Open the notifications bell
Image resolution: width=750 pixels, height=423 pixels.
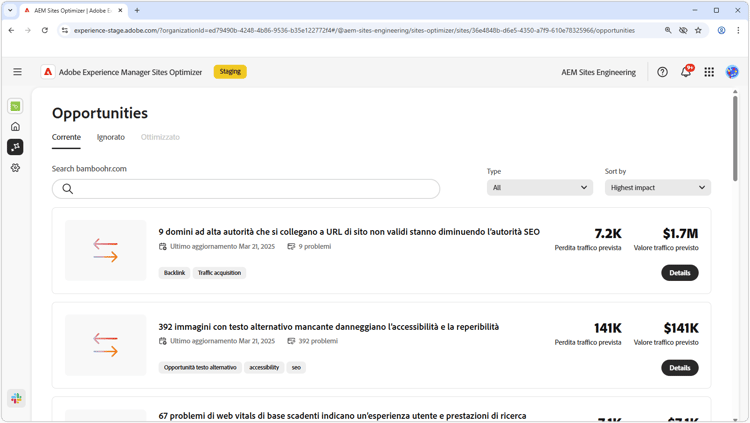(x=686, y=71)
